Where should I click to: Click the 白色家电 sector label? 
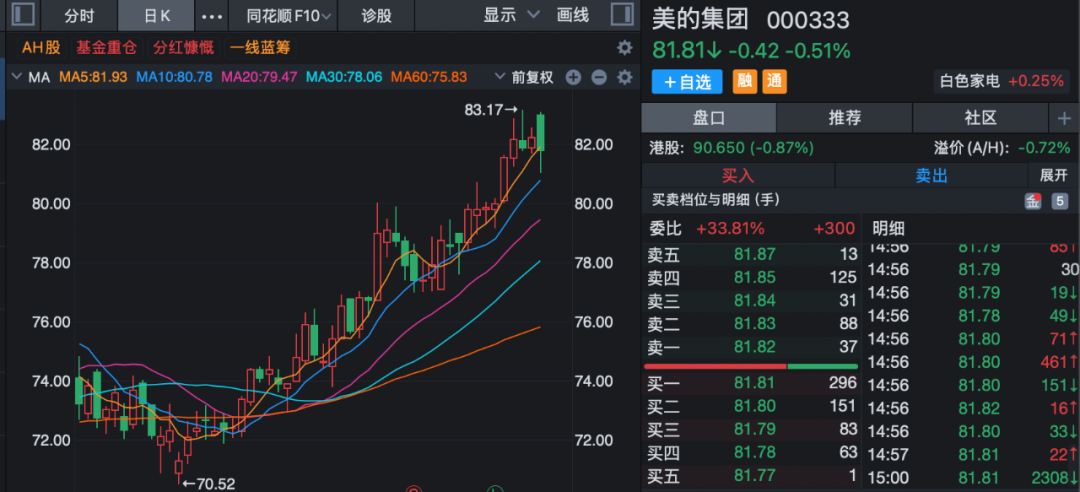click(x=968, y=82)
